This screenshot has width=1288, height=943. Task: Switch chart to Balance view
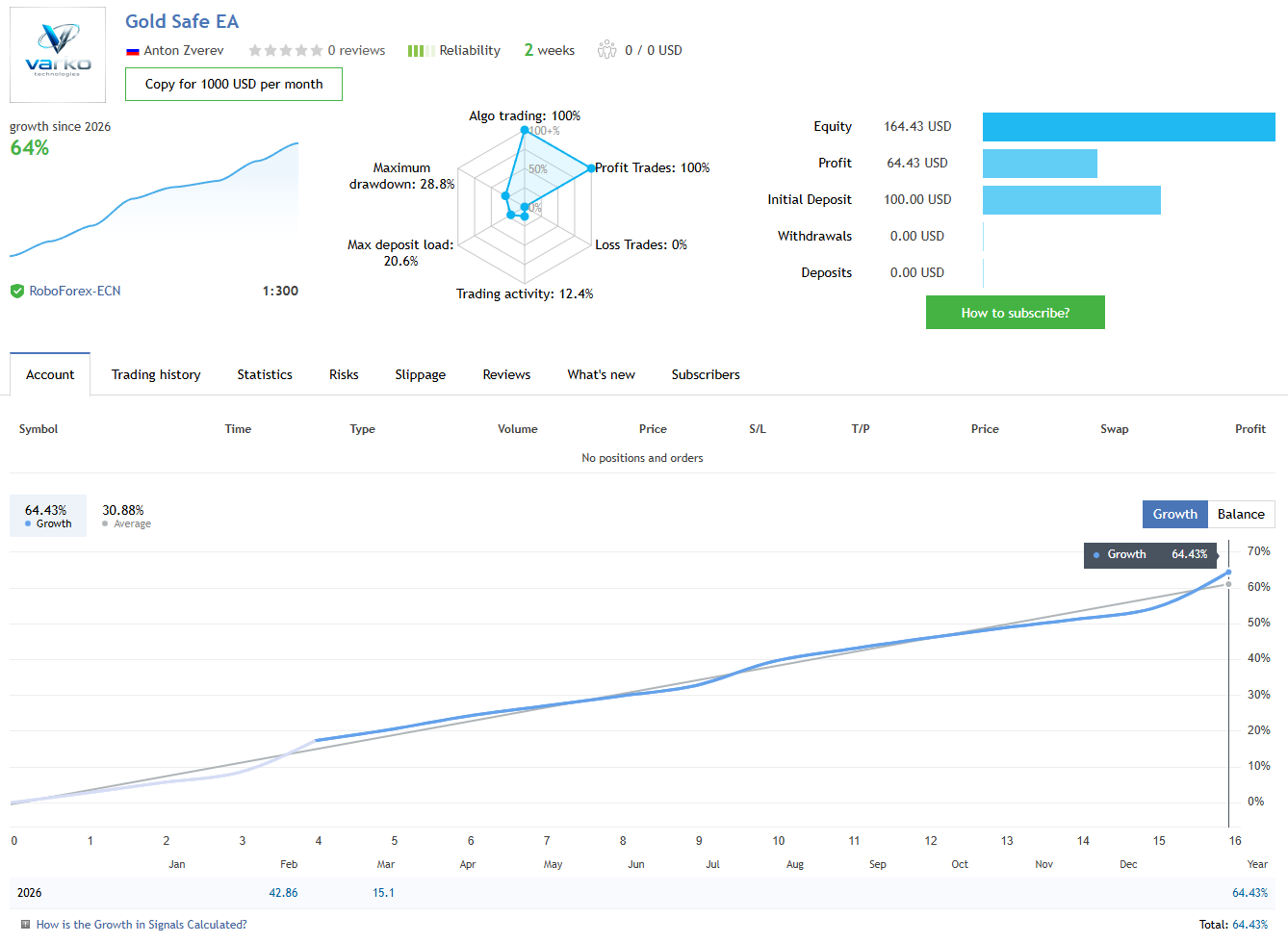coord(1241,514)
